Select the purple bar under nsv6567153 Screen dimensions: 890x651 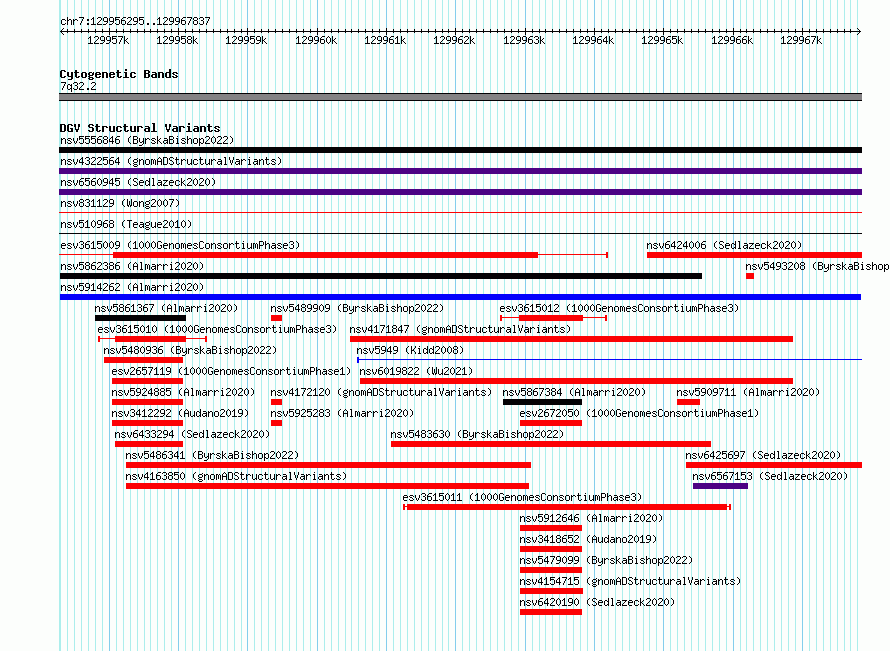click(720, 486)
